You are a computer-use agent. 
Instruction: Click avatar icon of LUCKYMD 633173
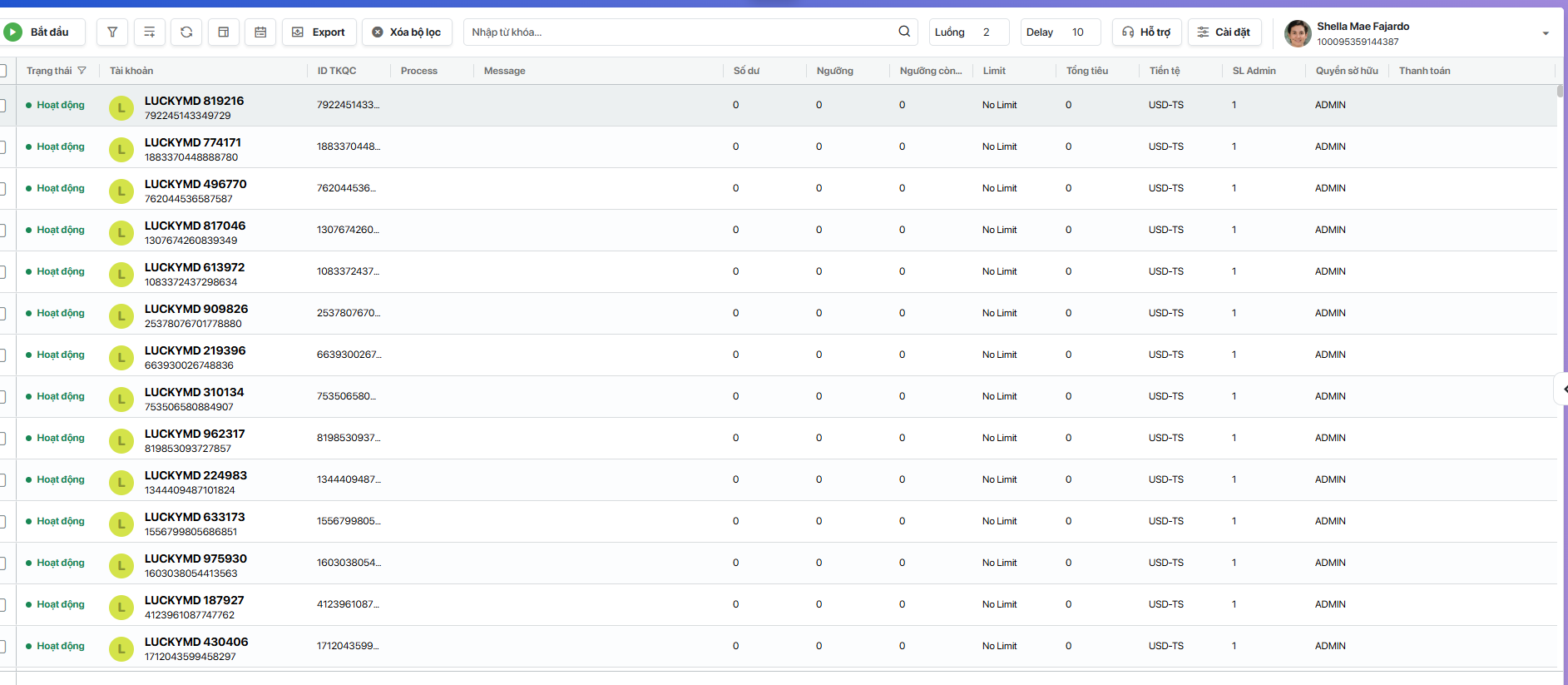click(x=121, y=524)
